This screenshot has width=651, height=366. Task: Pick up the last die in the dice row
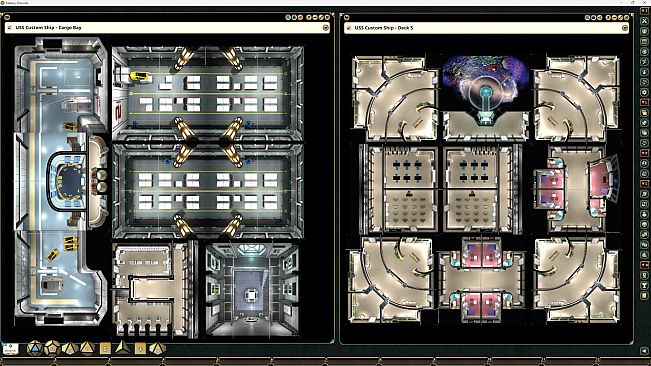tap(157, 348)
